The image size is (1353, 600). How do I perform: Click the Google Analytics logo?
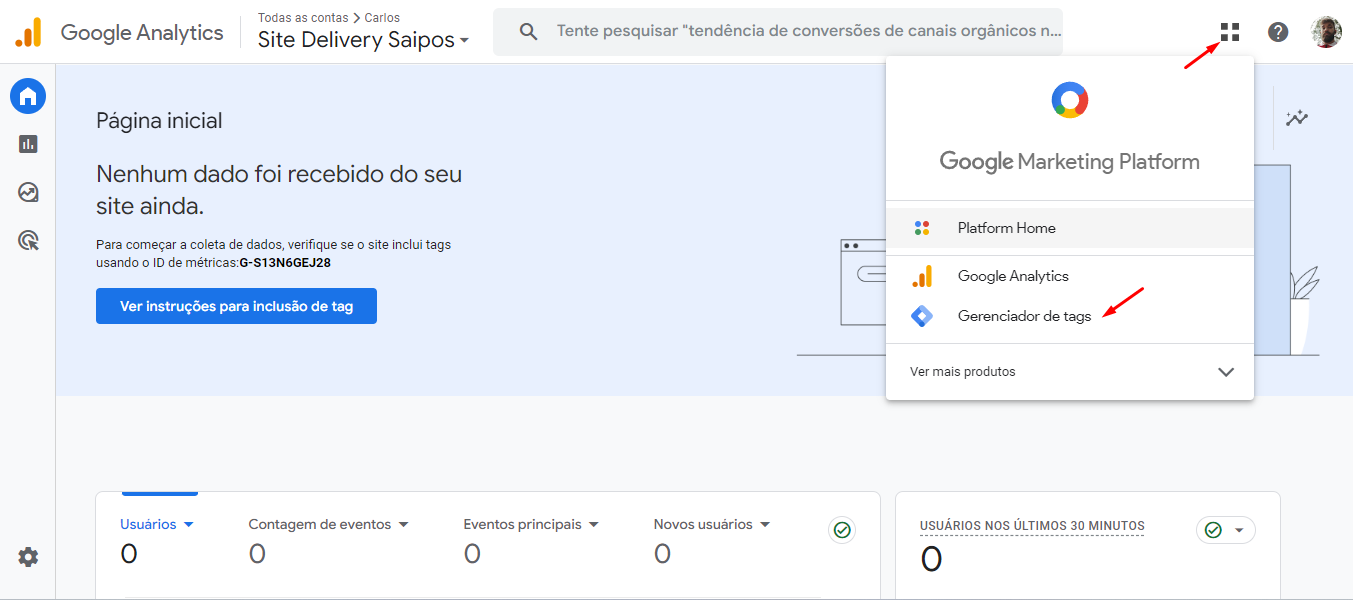[x=28, y=33]
